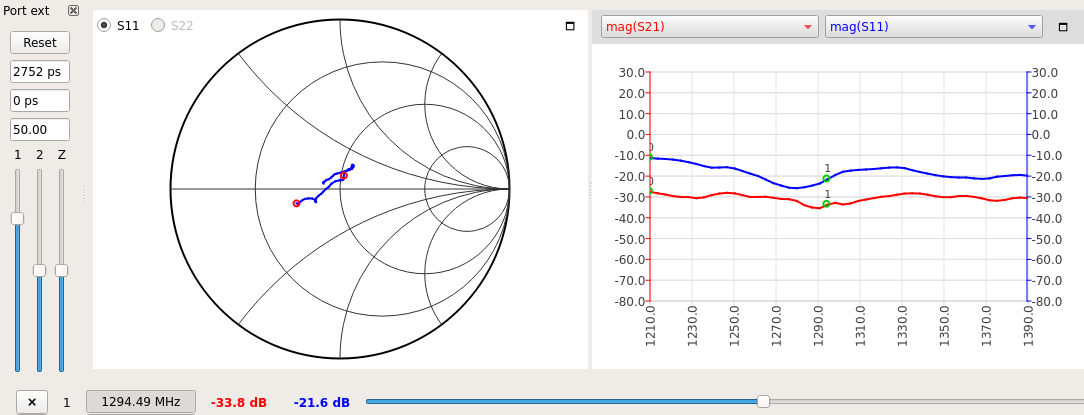This screenshot has width=1084, height=415.
Task: Click the 2752 ps delay field
Action: point(40,71)
